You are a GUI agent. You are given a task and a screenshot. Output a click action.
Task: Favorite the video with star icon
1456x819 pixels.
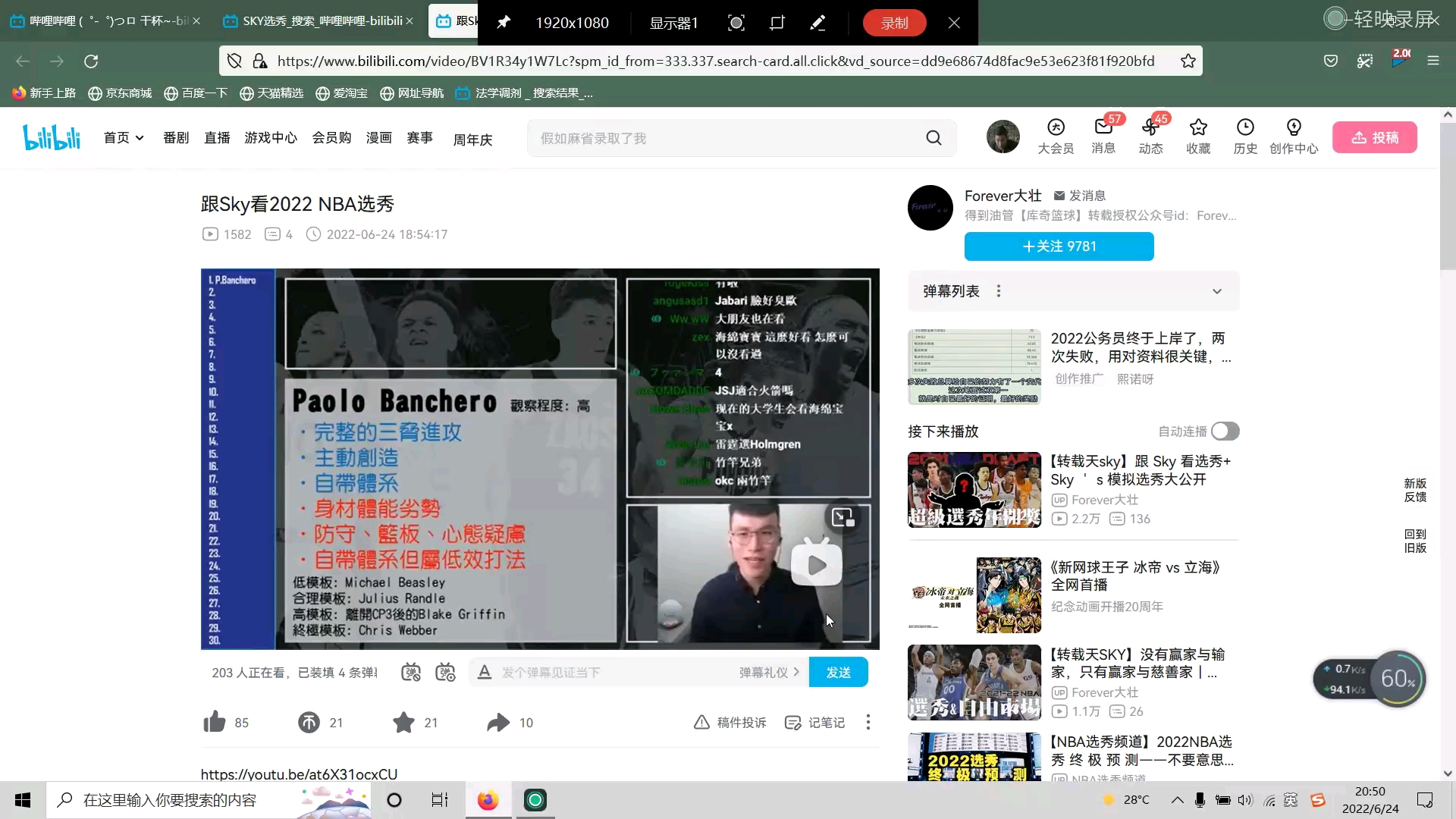coord(403,722)
